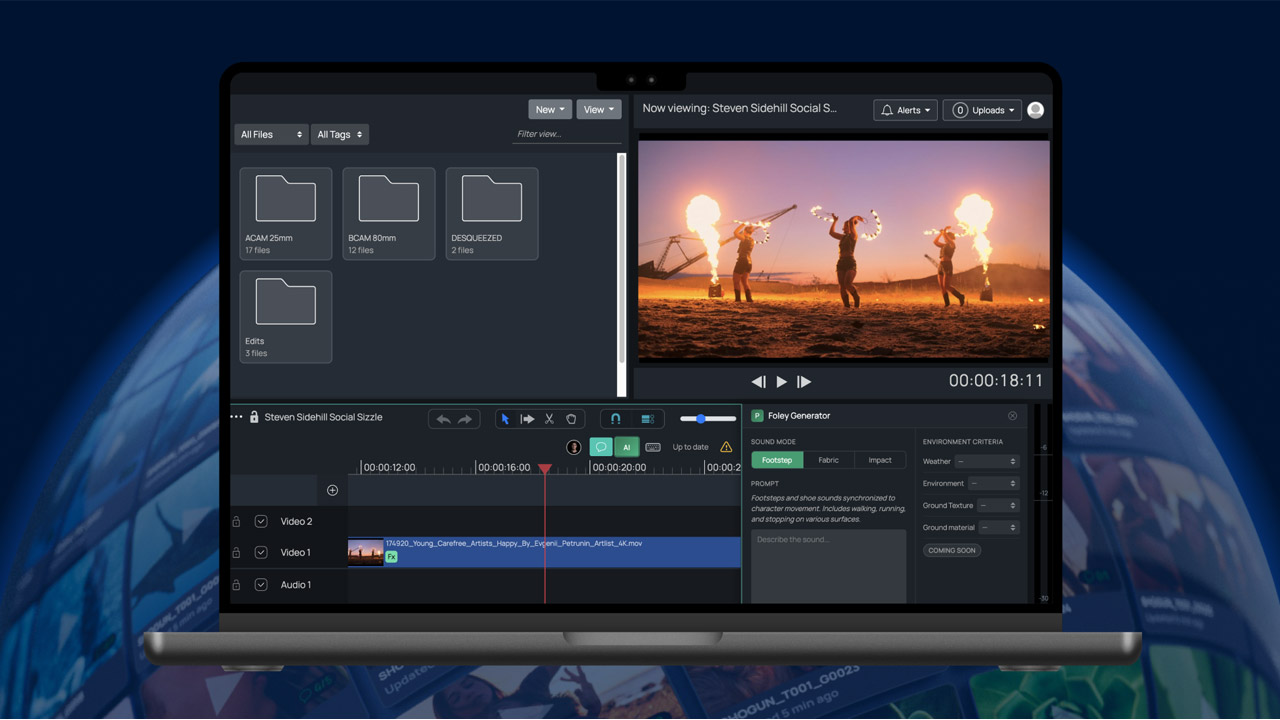The width and height of the screenshot is (1280, 720).
Task: Click the 00:00:16:00 mark on timeline ruler
Action: [504, 467]
